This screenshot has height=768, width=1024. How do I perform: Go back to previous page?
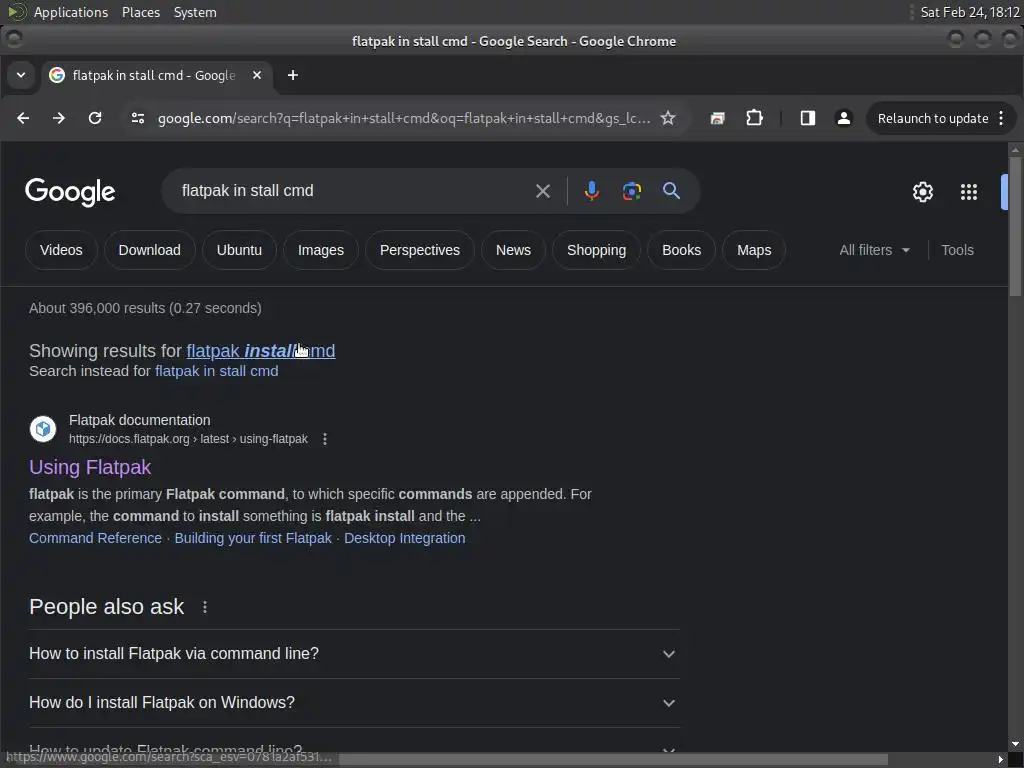click(23, 118)
